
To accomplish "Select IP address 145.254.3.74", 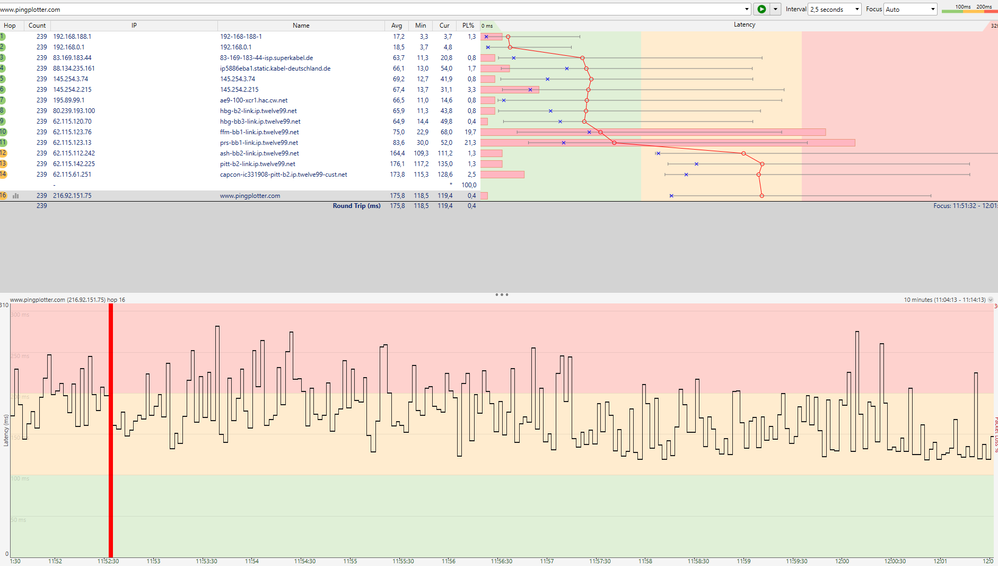I will point(70,79).
